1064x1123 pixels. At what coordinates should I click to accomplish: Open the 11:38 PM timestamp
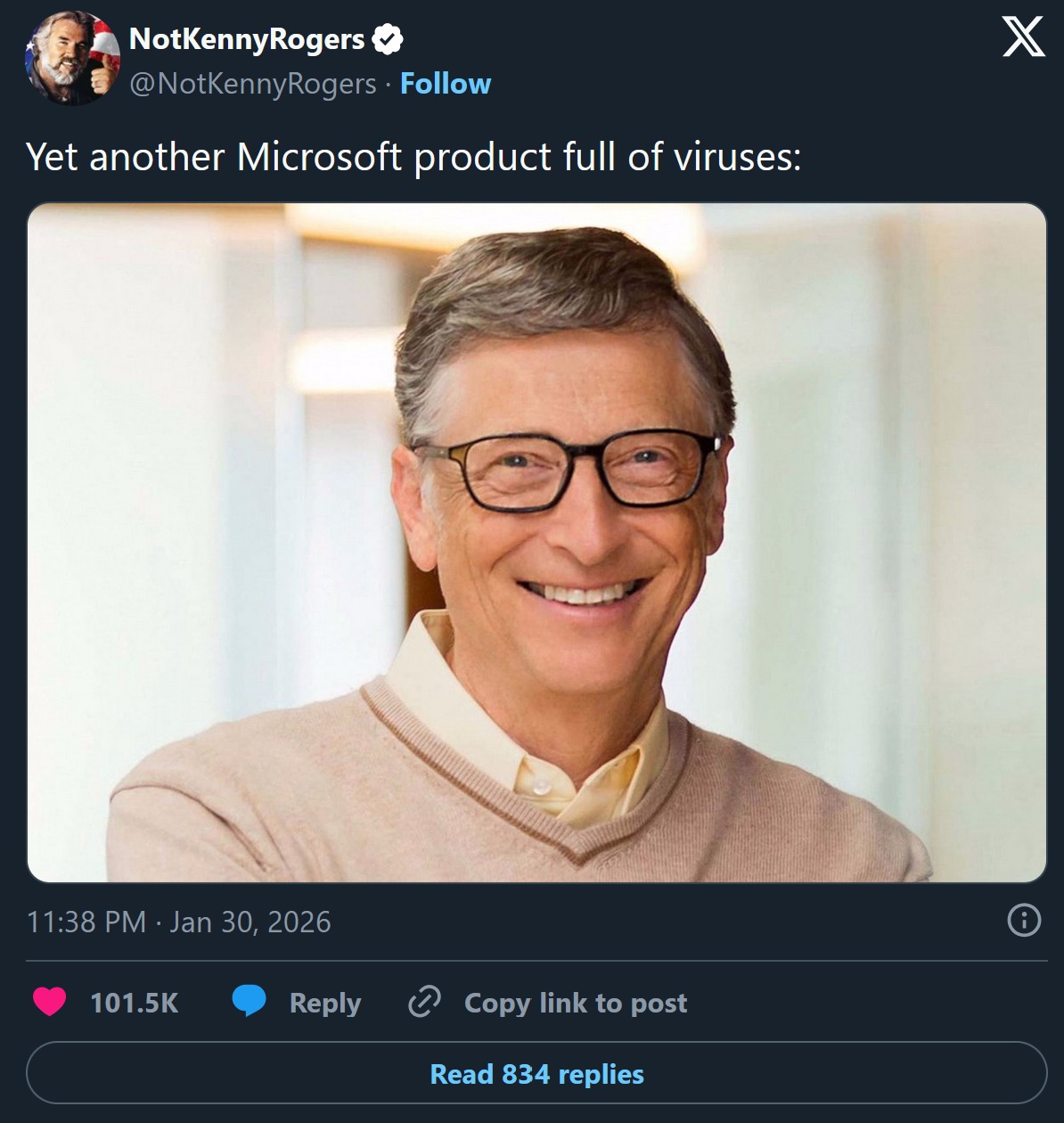pos(86,922)
